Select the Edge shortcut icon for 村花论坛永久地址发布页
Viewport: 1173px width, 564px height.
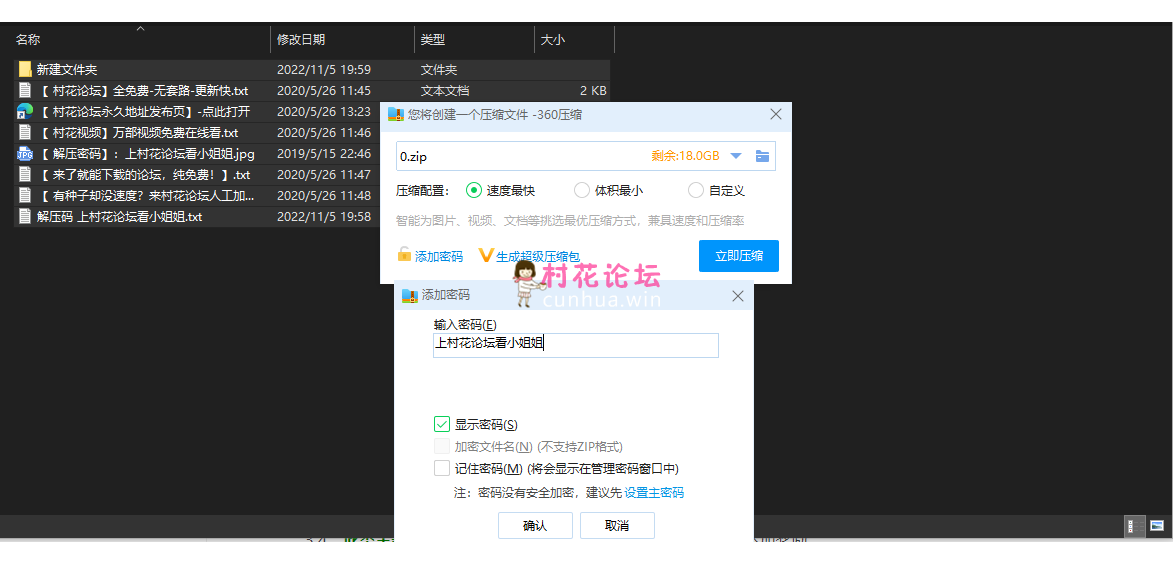pos(25,112)
